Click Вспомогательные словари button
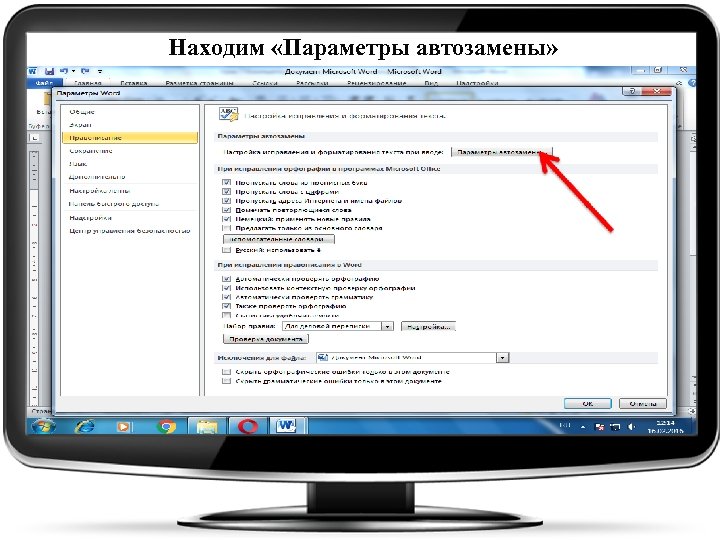Image resolution: width=720 pixels, height=540 pixels. [279, 239]
